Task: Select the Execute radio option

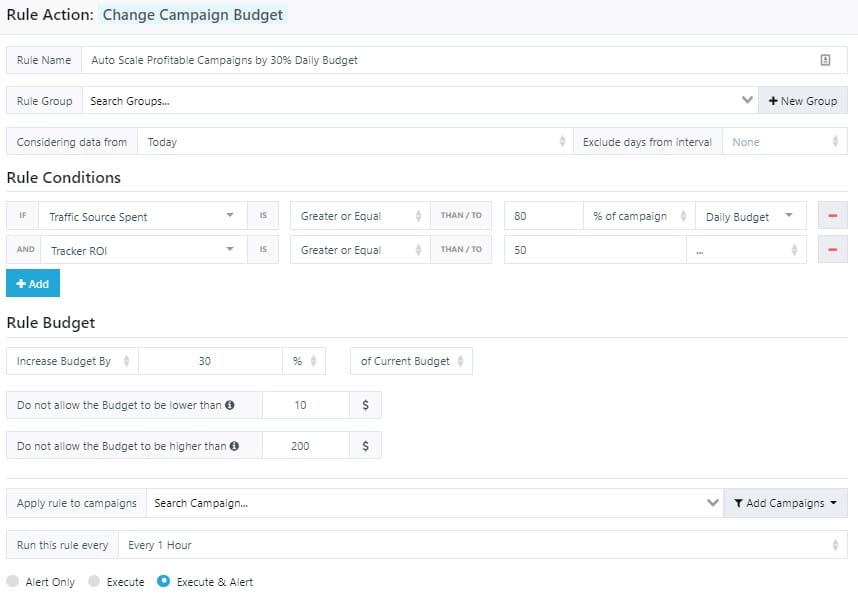Action: 94,581
